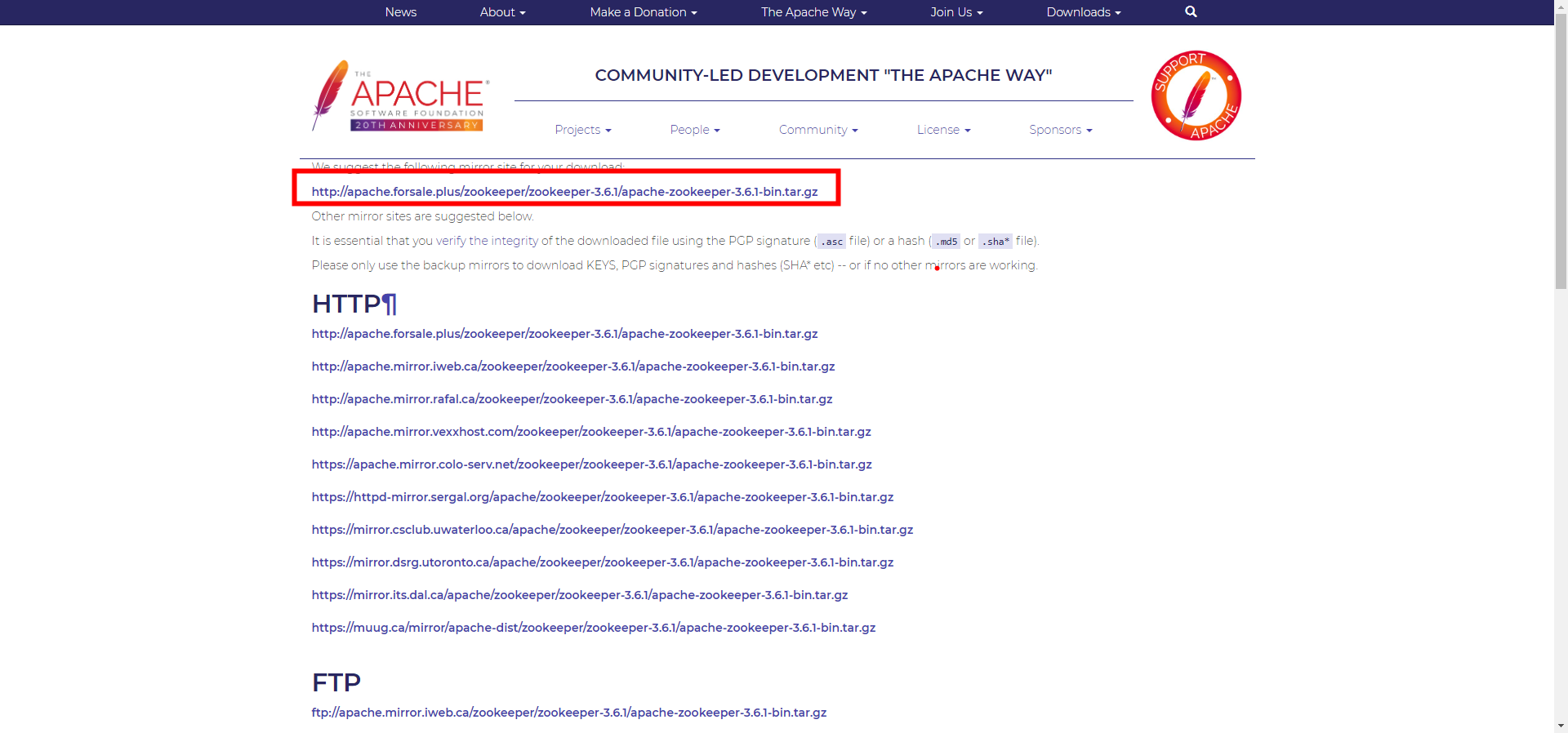Click the apache.mirror.colo-serv.net download link
Screen dimensions: 1568x733
pos(592,464)
